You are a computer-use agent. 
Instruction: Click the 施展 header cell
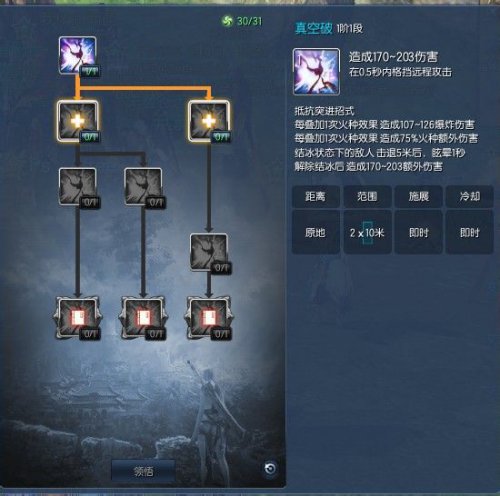pyautogui.click(x=419, y=196)
